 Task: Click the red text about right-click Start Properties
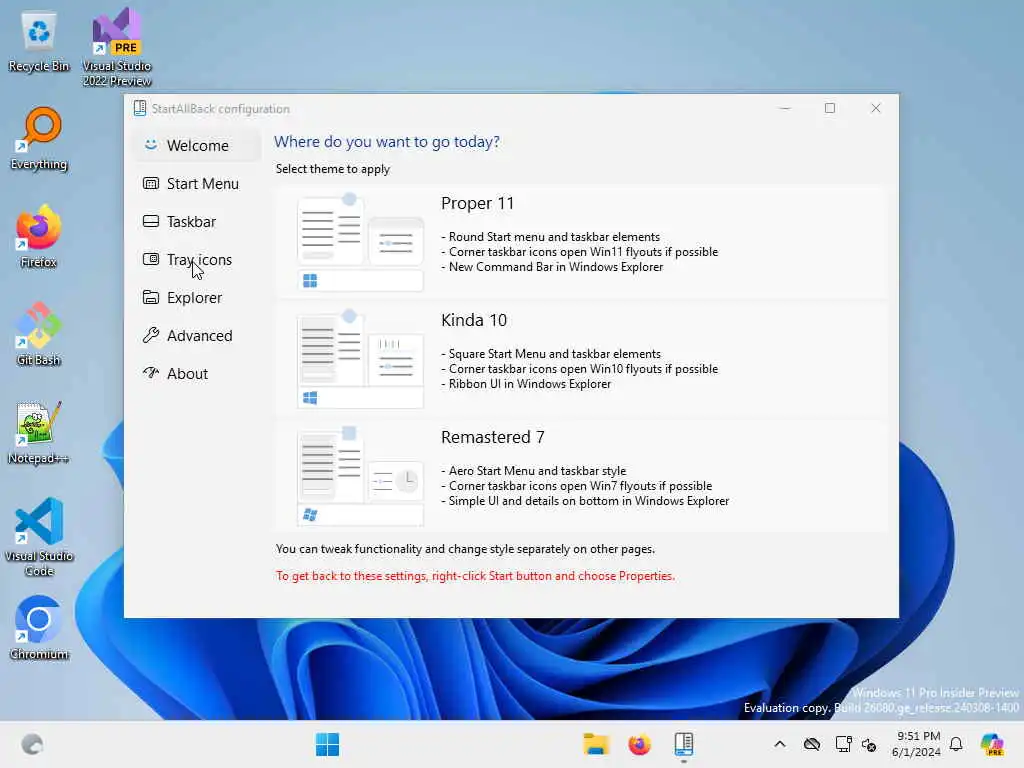475,576
